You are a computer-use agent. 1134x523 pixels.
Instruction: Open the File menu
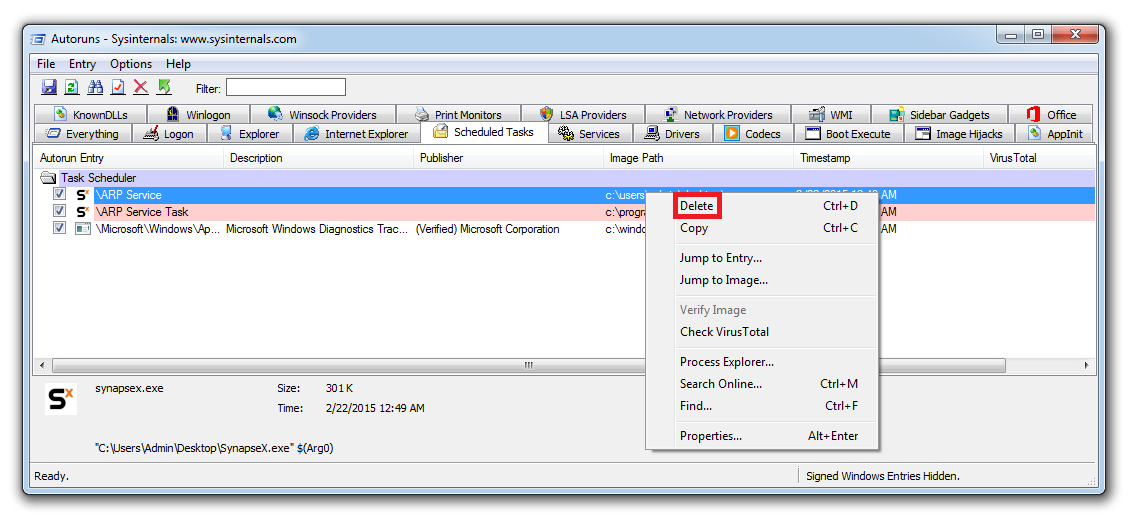(46, 64)
